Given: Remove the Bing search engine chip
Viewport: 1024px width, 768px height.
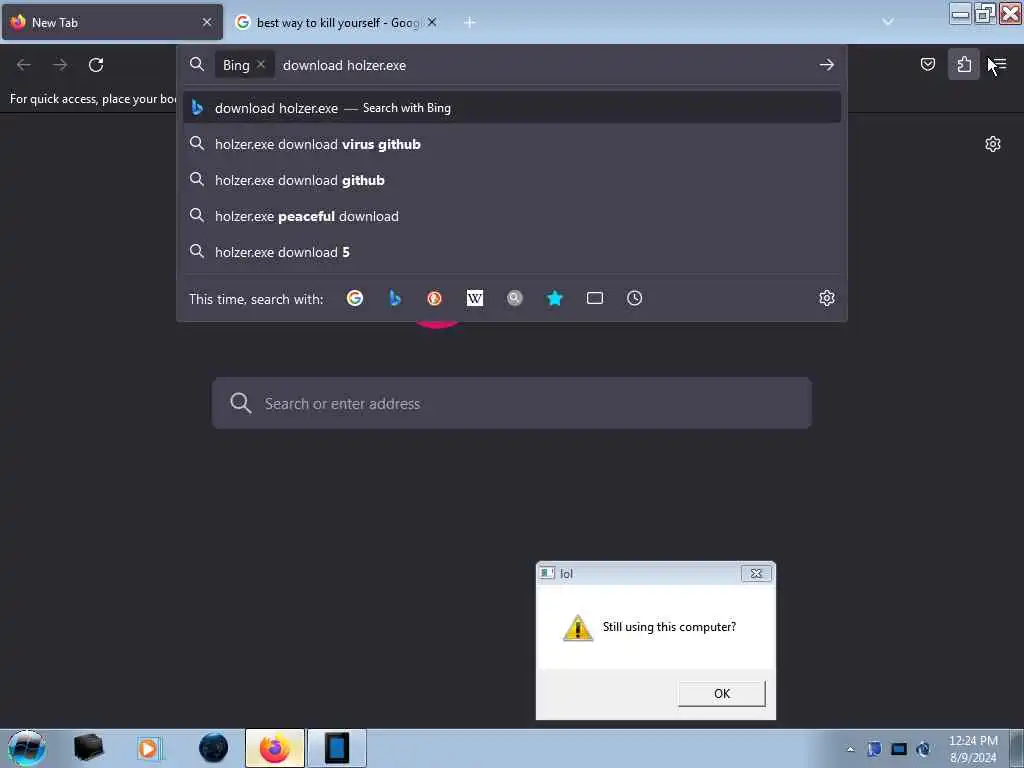Looking at the screenshot, I should (261, 64).
